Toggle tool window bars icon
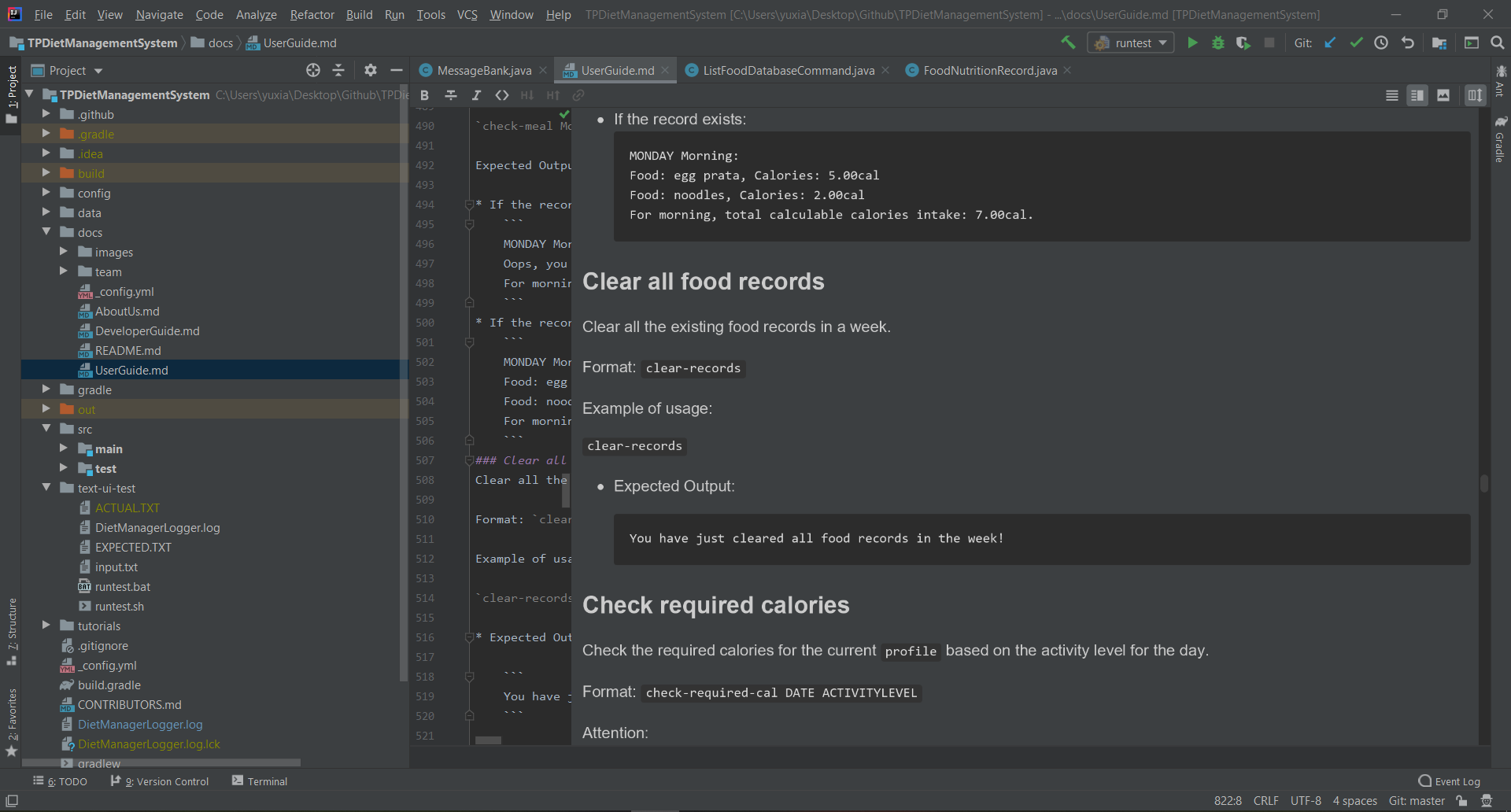 (x=12, y=801)
